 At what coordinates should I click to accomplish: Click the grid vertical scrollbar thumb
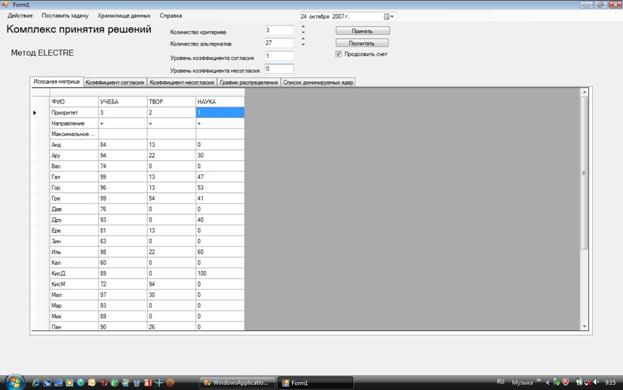point(584,173)
